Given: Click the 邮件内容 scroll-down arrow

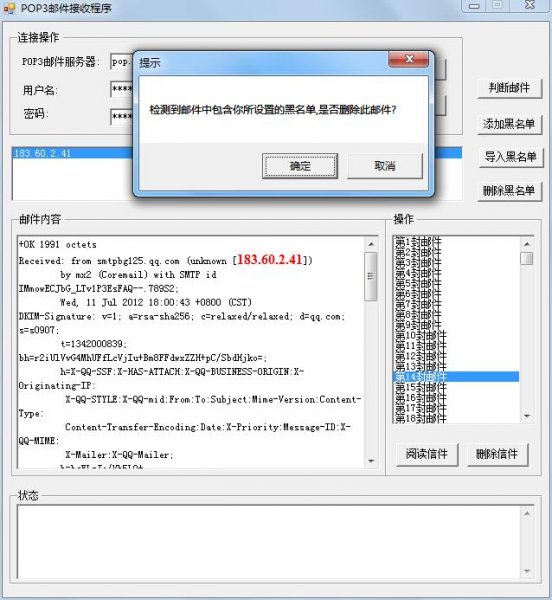Looking at the screenshot, I should click(371, 461).
